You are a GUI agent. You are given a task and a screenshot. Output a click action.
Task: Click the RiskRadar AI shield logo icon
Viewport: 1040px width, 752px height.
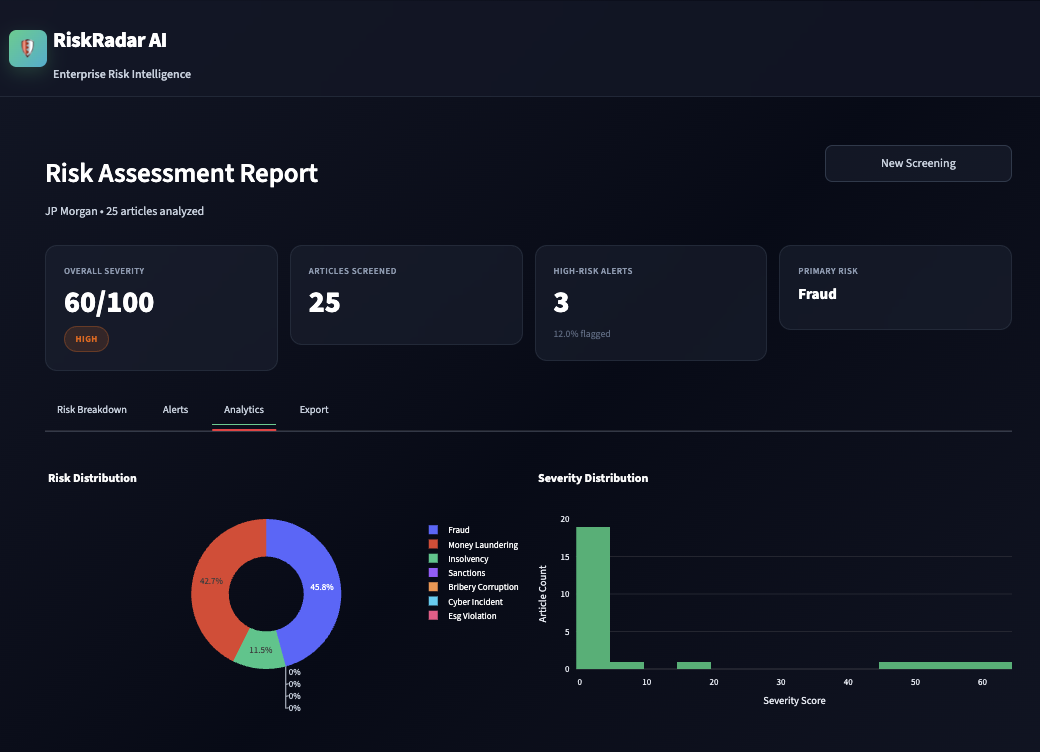pos(28,48)
